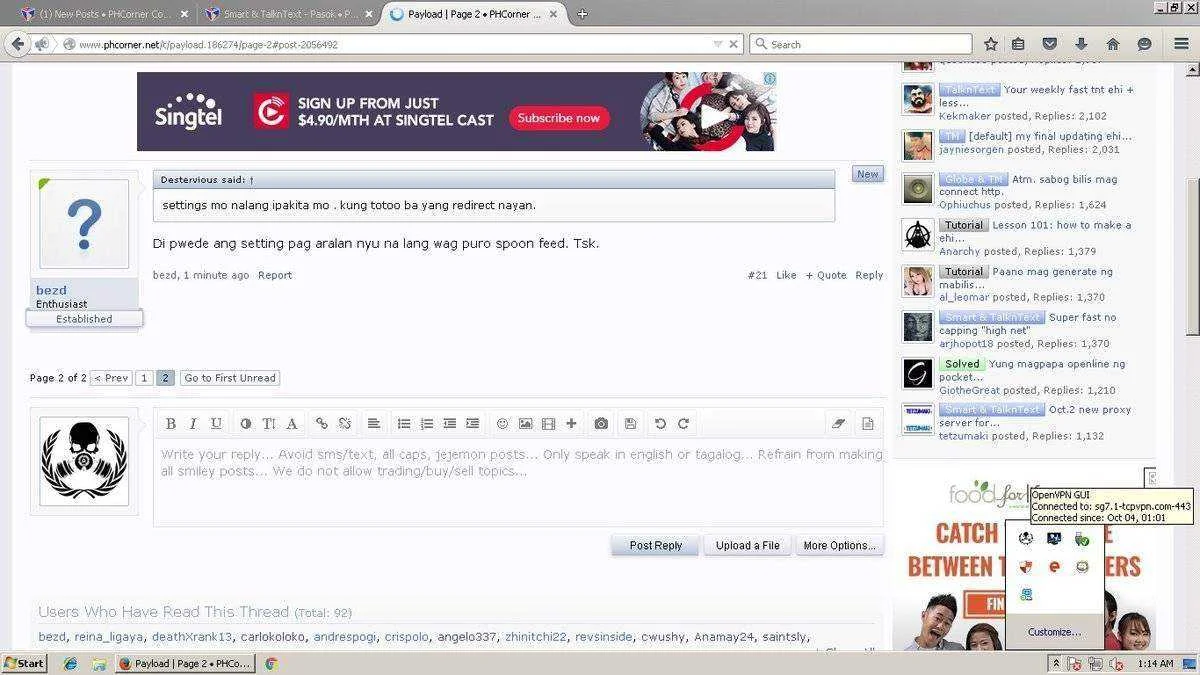Click the browser home icon
This screenshot has height=675, width=1200.
click(x=1112, y=44)
